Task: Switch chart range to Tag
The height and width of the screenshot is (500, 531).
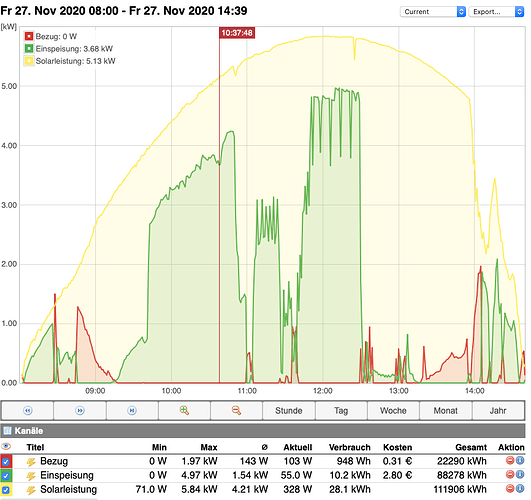Action: click(341, 411)
